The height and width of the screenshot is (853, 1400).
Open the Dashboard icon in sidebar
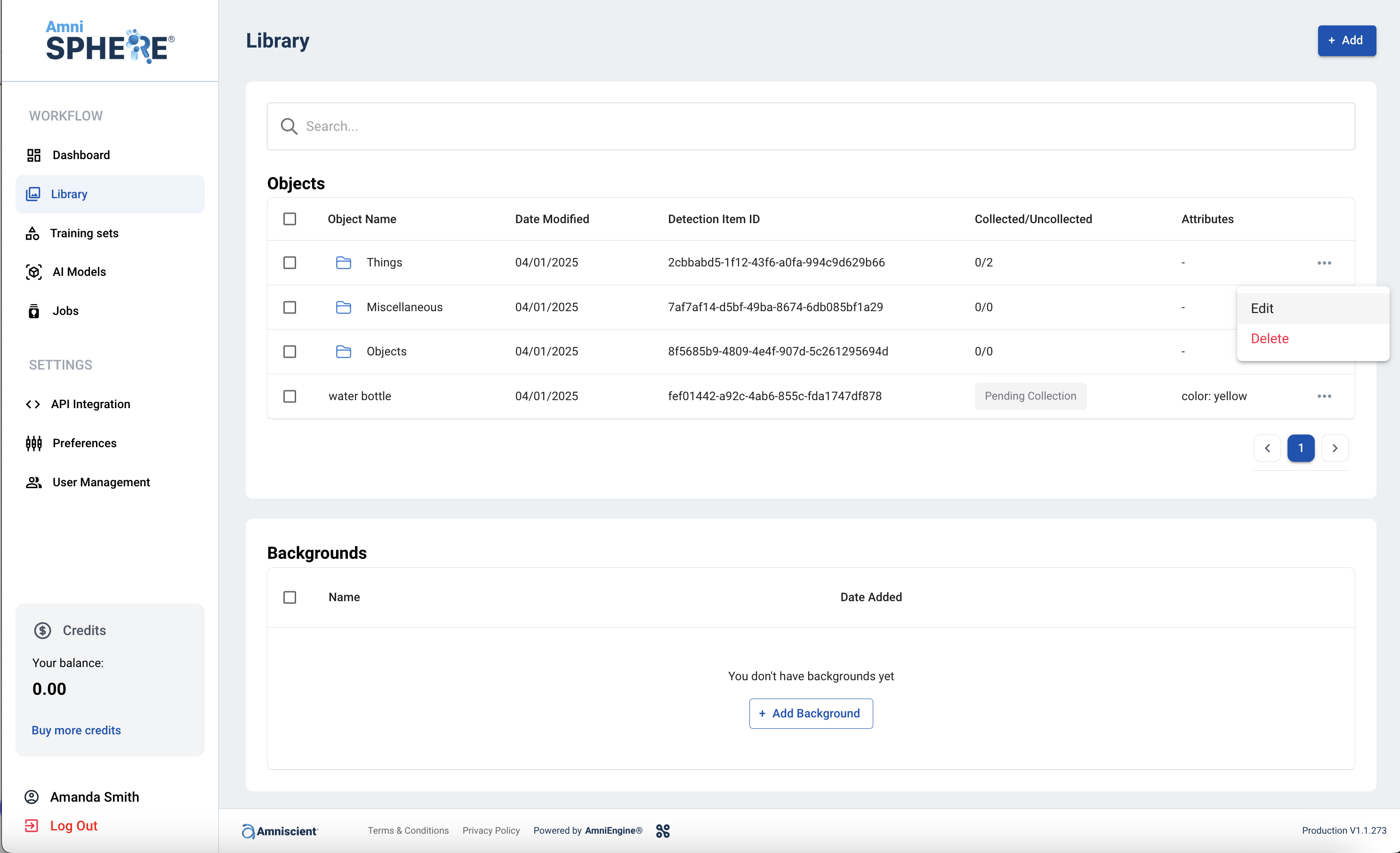pyautogui.click(x=33, y=155)
